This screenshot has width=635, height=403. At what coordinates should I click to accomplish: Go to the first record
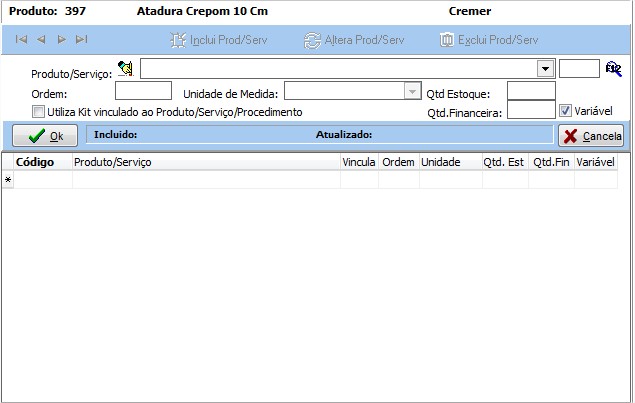pos(21,40)
